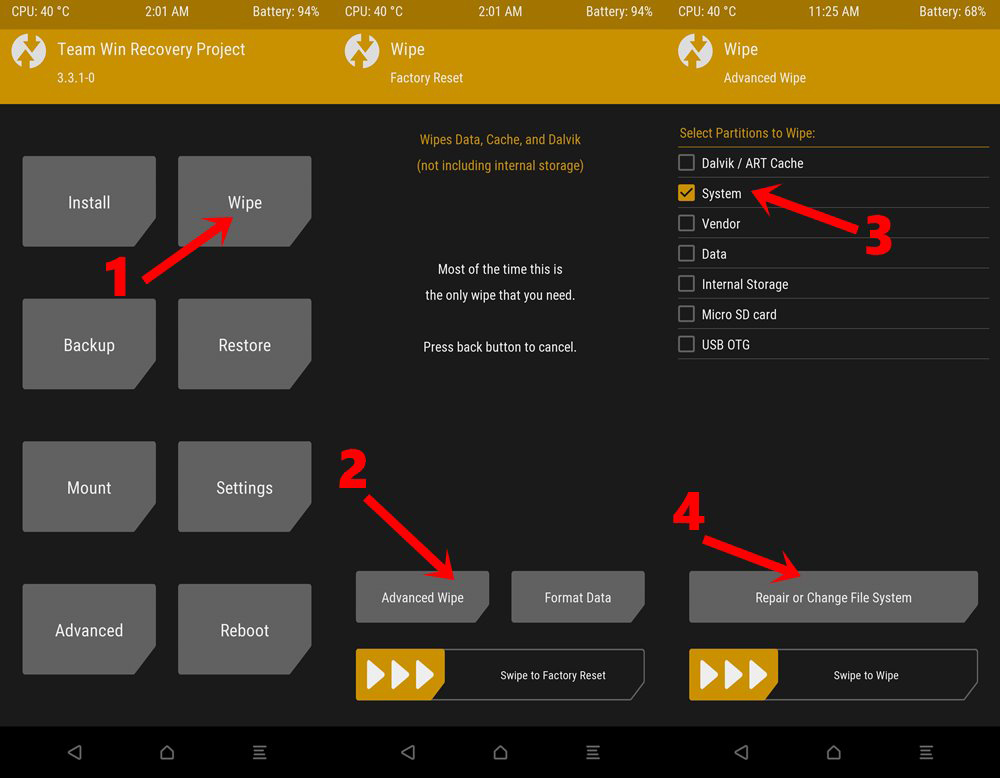Tap the 'Swipe to Wipe' label

[x=866, y=675]
